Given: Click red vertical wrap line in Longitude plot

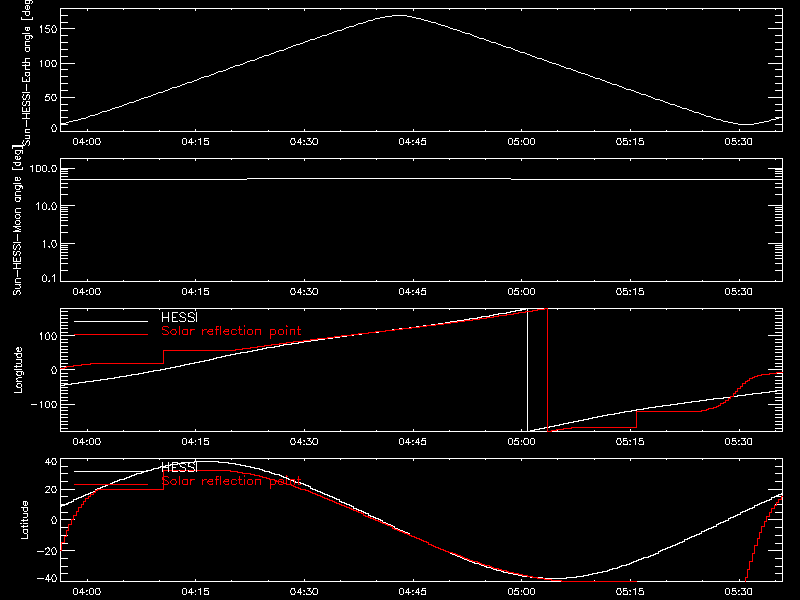Looking at the screenshot, I should (547, 370).
